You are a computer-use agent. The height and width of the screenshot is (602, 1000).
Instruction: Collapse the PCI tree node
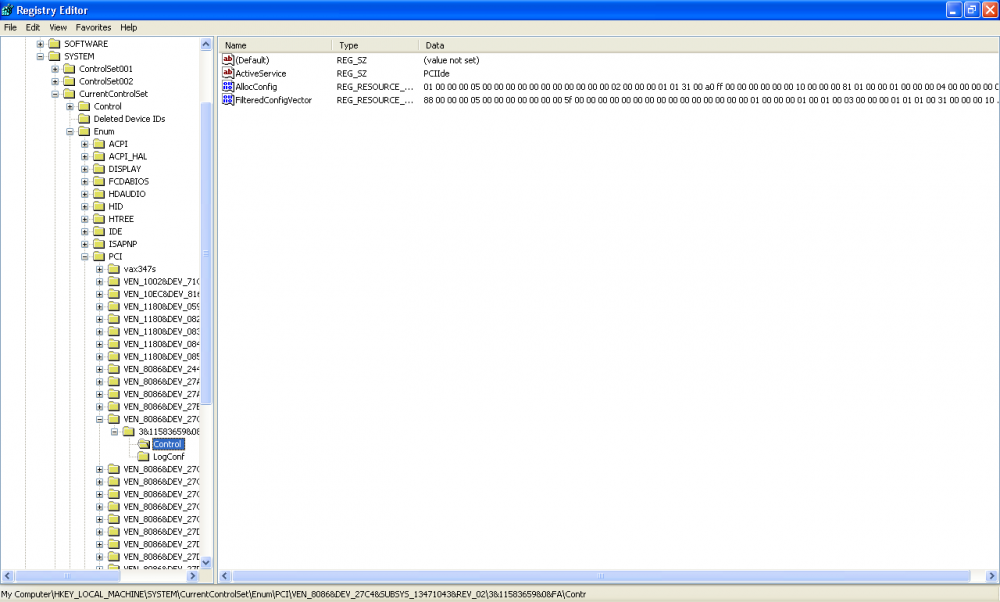tap(85, 257)
